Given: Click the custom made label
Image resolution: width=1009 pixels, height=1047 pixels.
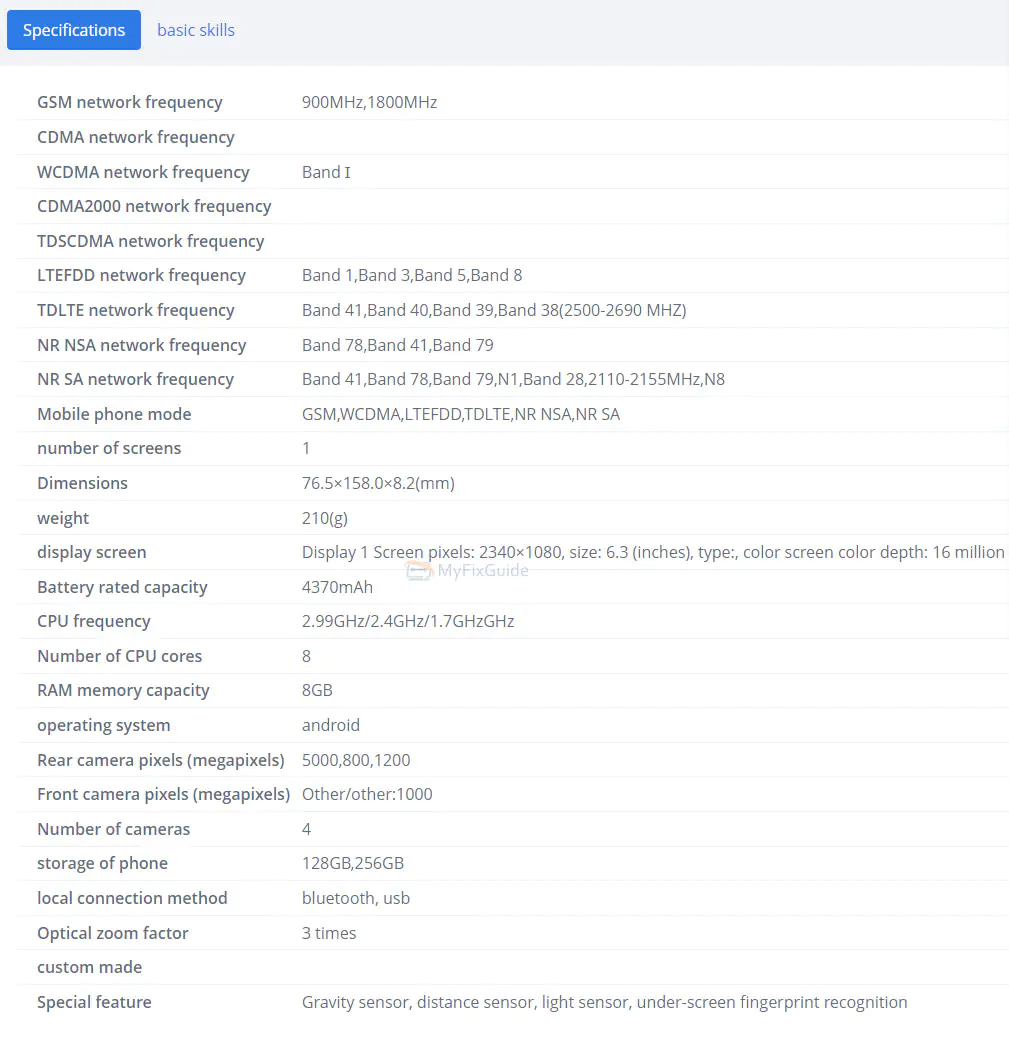Looking at the screenshot, I should [89, 967].
